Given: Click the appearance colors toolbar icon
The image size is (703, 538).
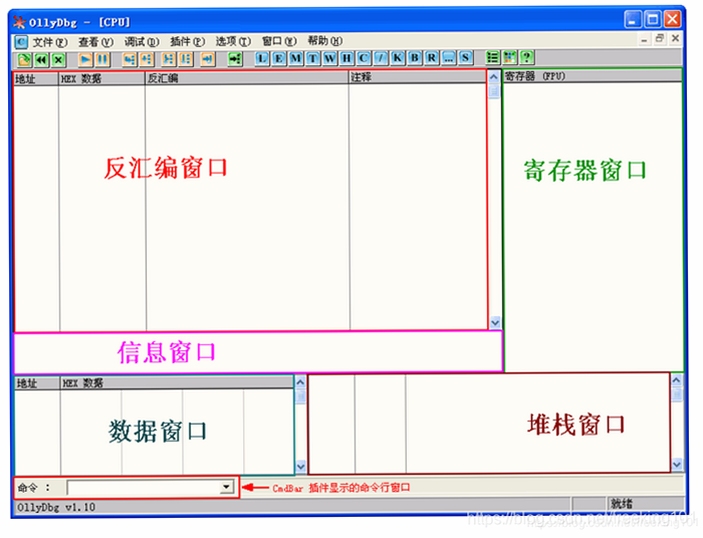Looking at the screenshot, I should click(x=510, y=57).
